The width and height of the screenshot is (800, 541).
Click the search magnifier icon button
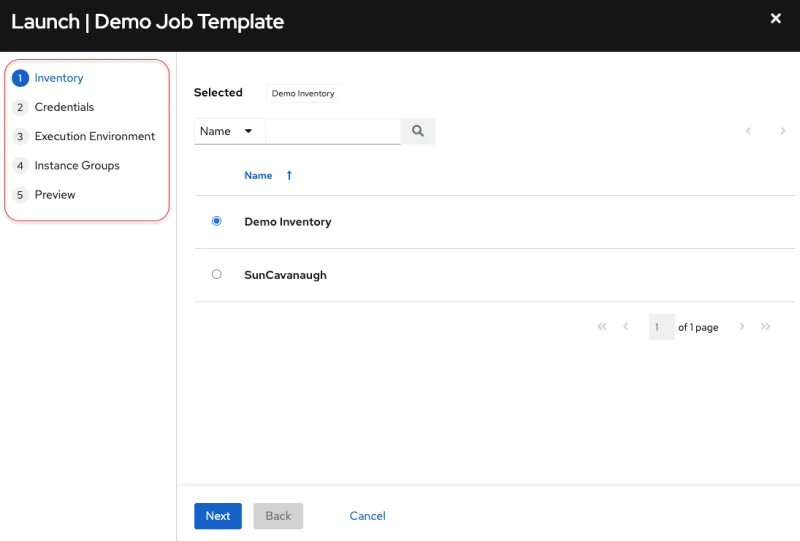pyautogui.click(x=418, y=131)
